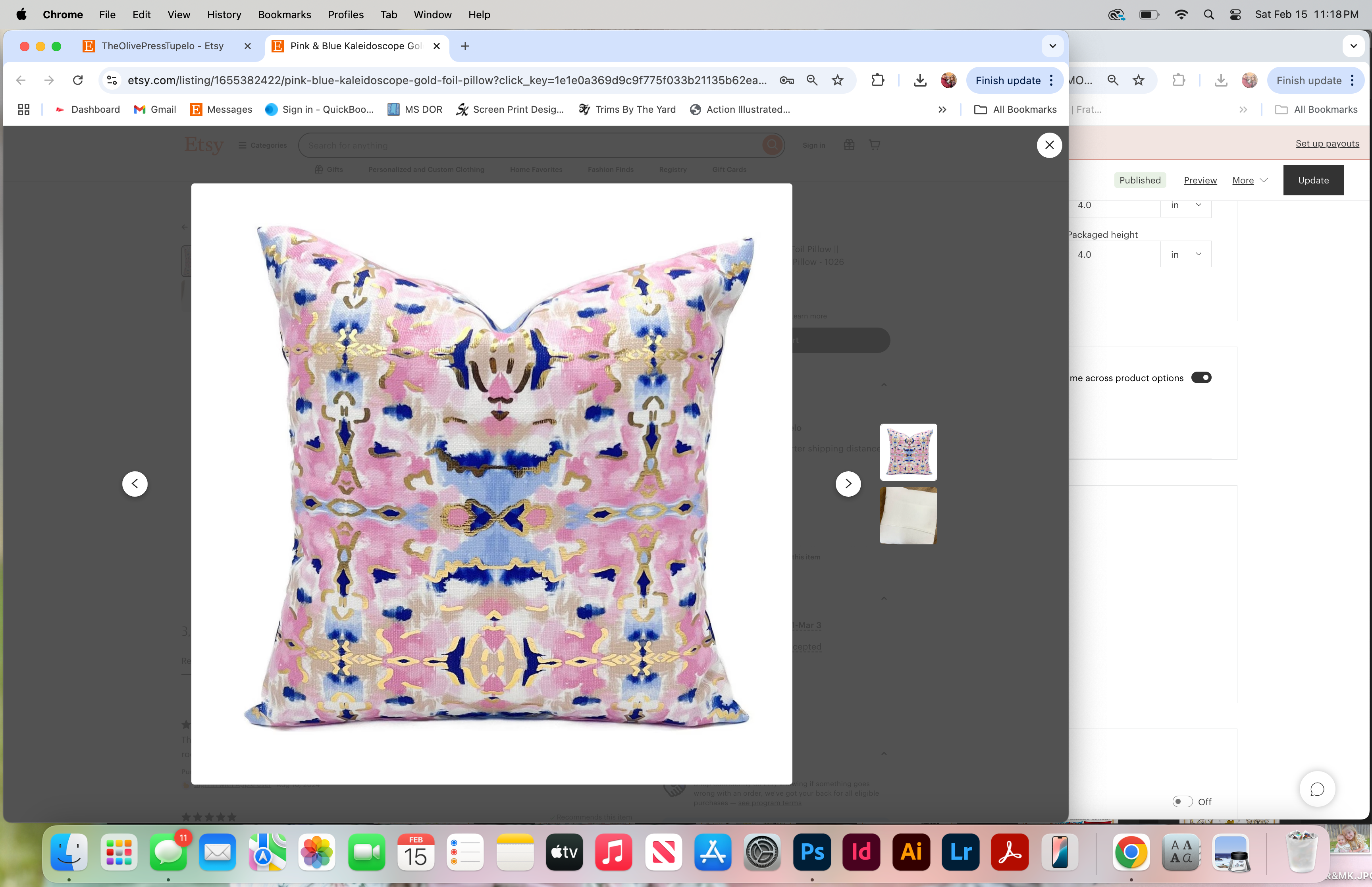Open the Packaged height unit dropdown
This screenshot has width=1372, height=887.
[1185, 255]
